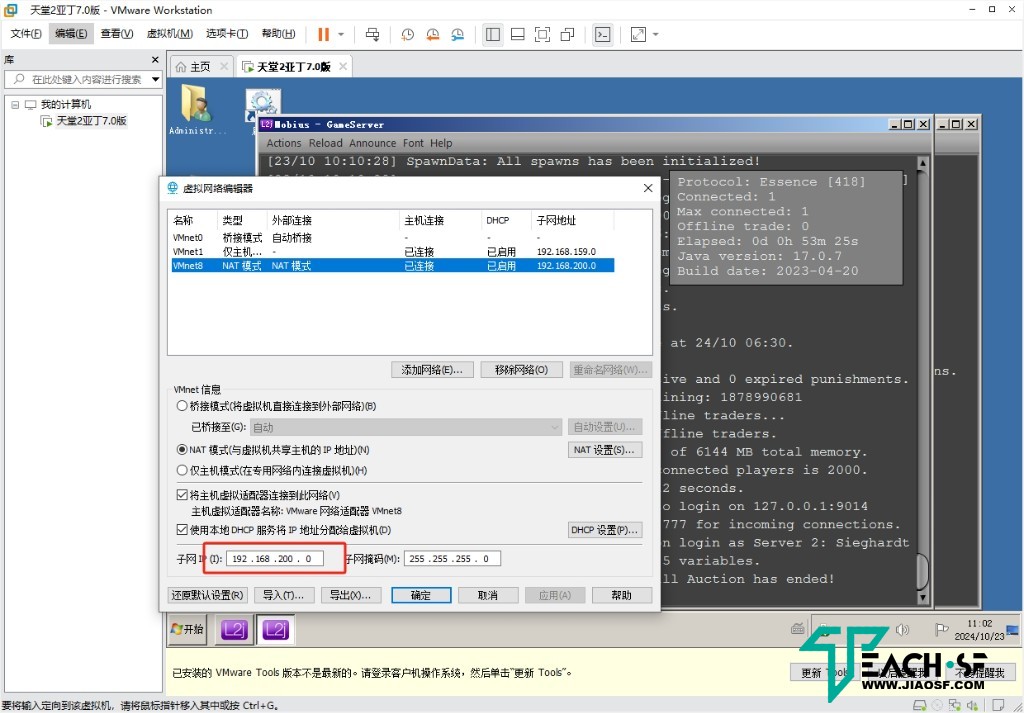Select the VMnet1 host-only network row
Image resolution: width=1024 pixels, height=713 pixels.
pyautogui.click(x=392, y=251)
